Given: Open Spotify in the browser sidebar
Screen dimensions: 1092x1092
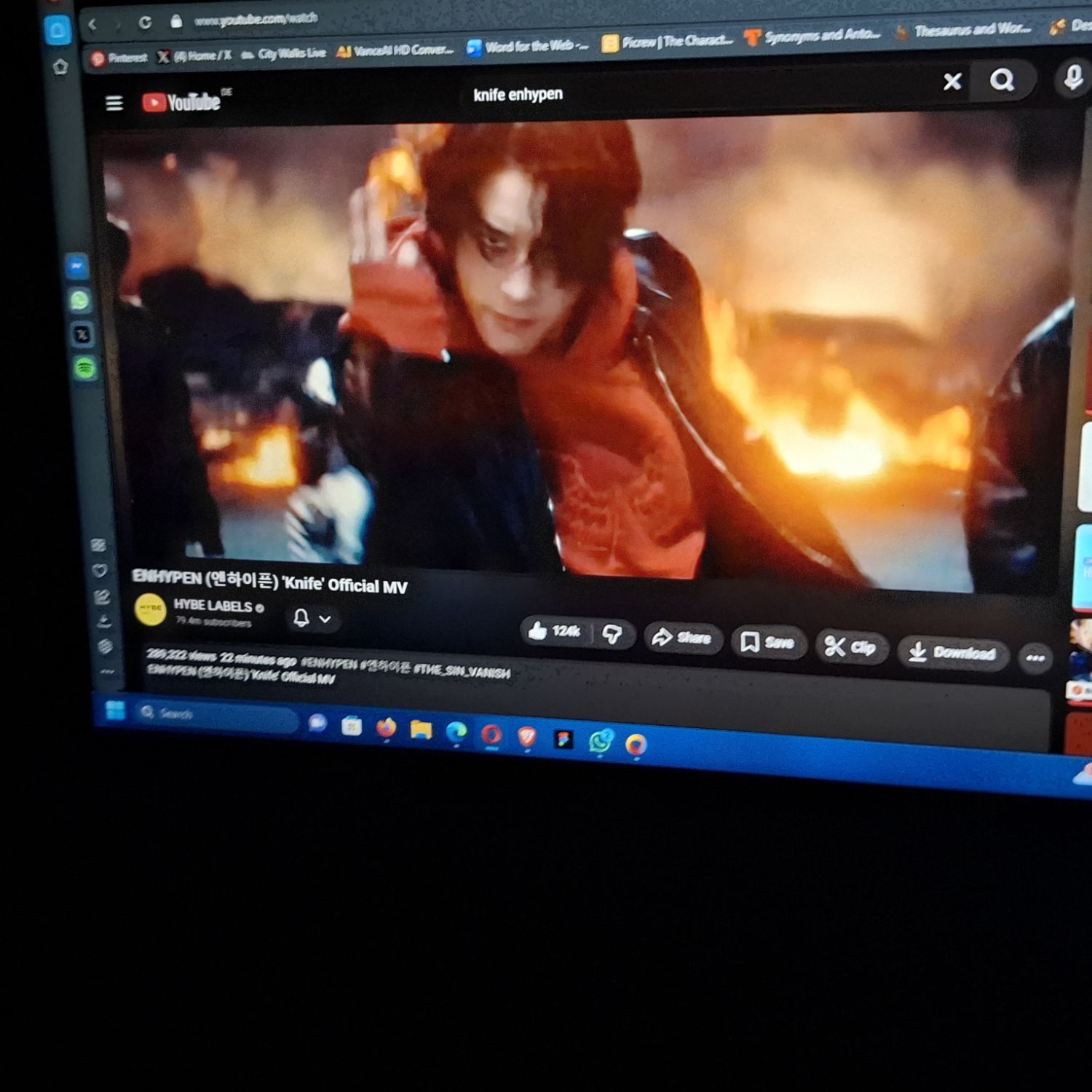Looking at the screenshot, I should [85, 368].
